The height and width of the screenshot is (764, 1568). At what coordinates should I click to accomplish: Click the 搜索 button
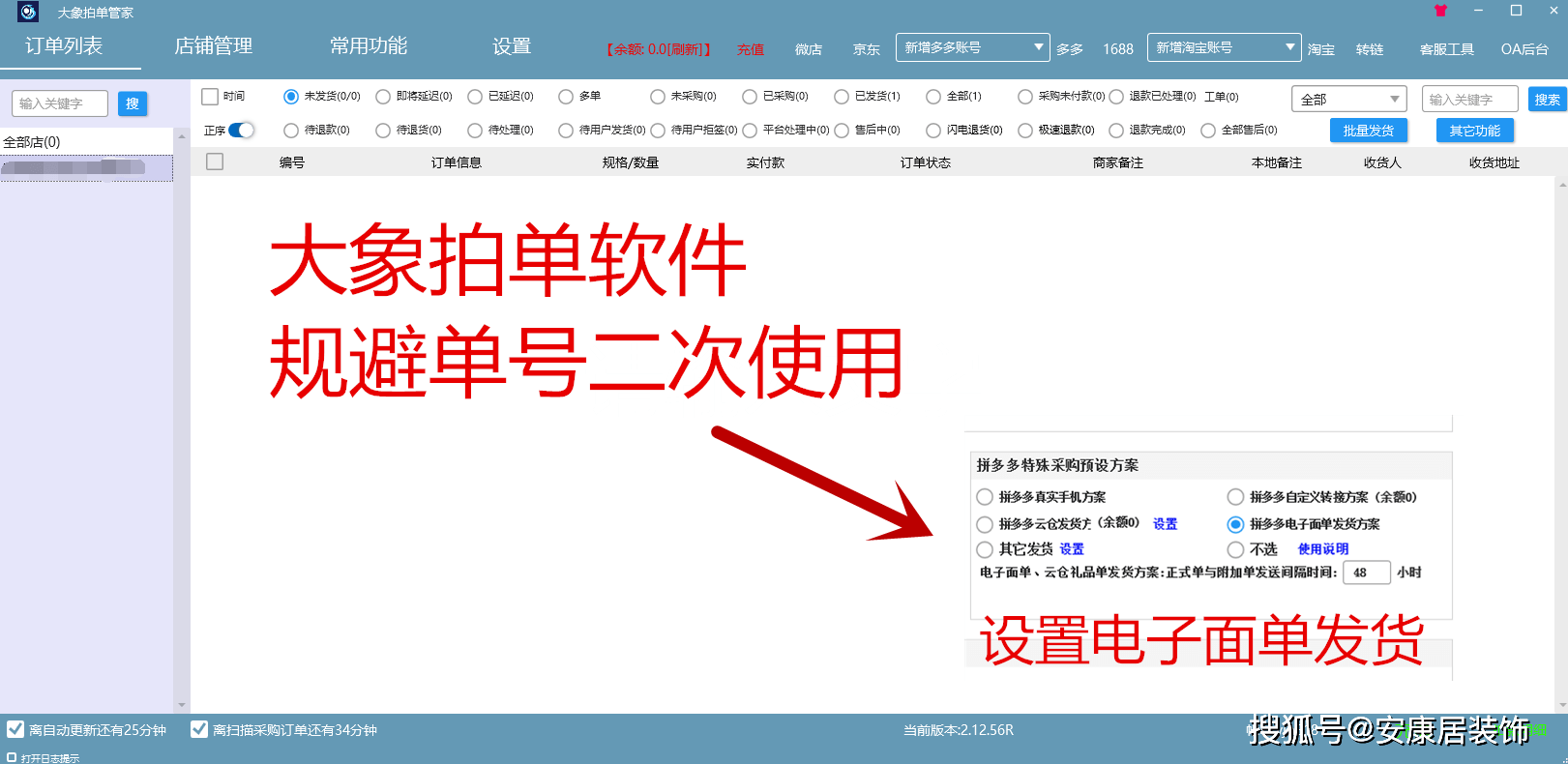click(x=1548, y=99)
